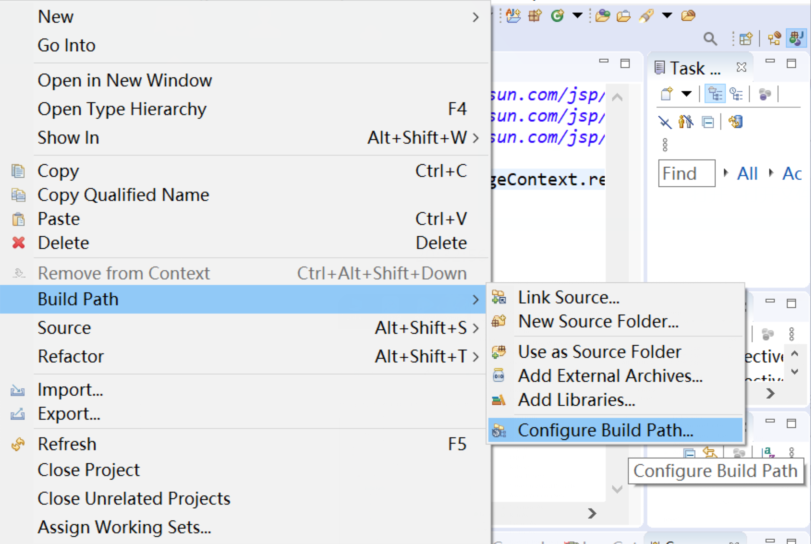Click the magnifying glass quick access icon
811x544 pixels.
coord(710,38)
